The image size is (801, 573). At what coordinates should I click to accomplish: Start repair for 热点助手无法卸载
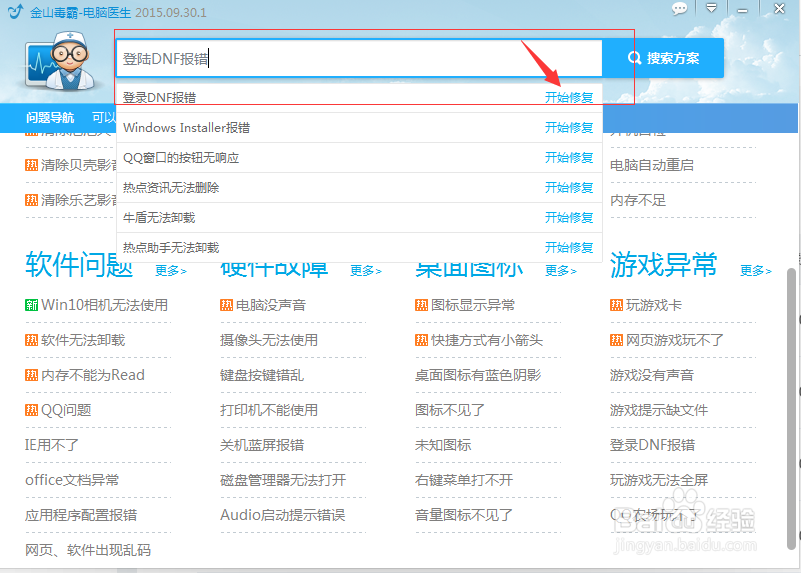569,248
